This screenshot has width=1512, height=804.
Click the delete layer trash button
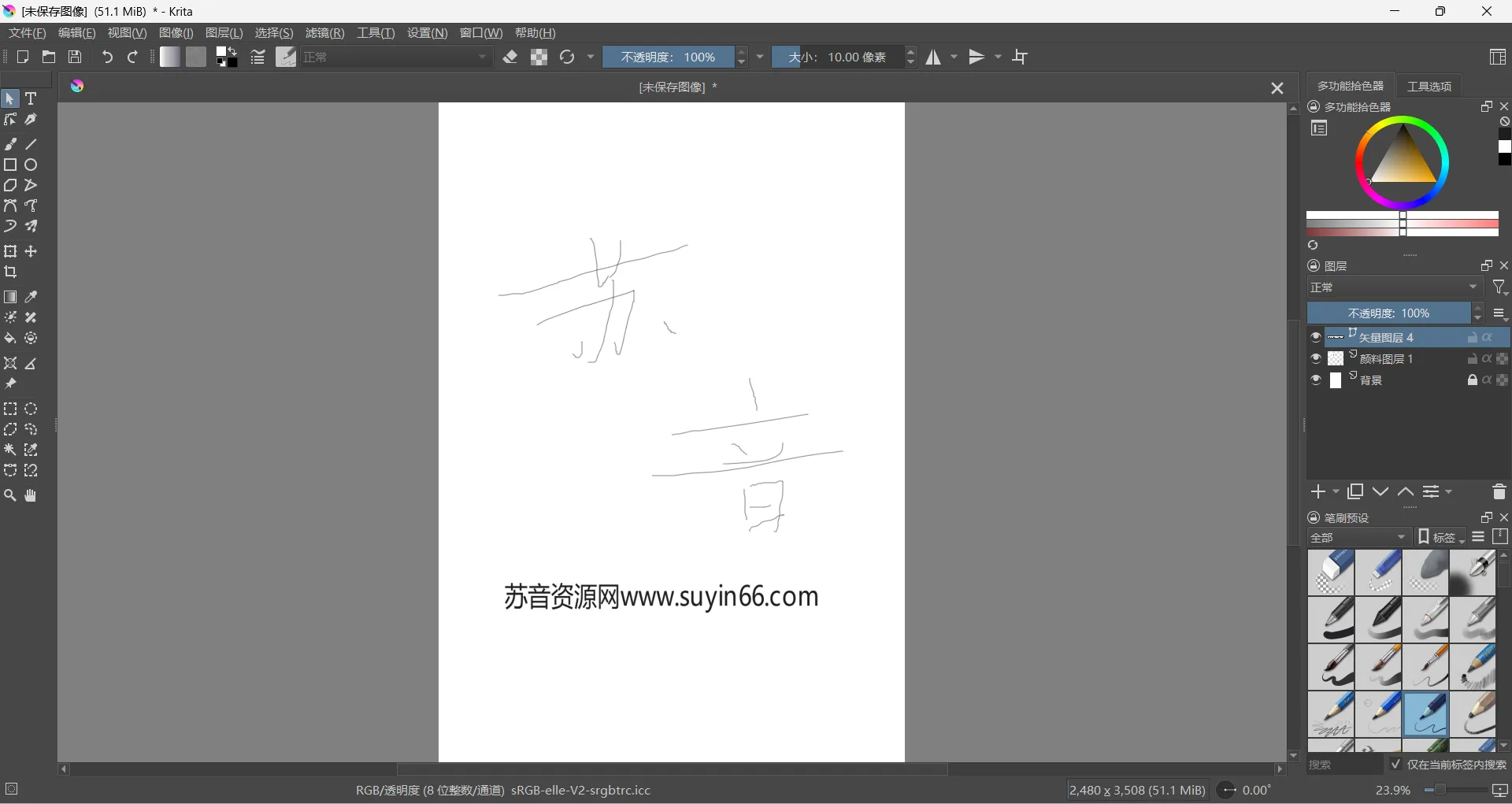tap(1499, 491)
